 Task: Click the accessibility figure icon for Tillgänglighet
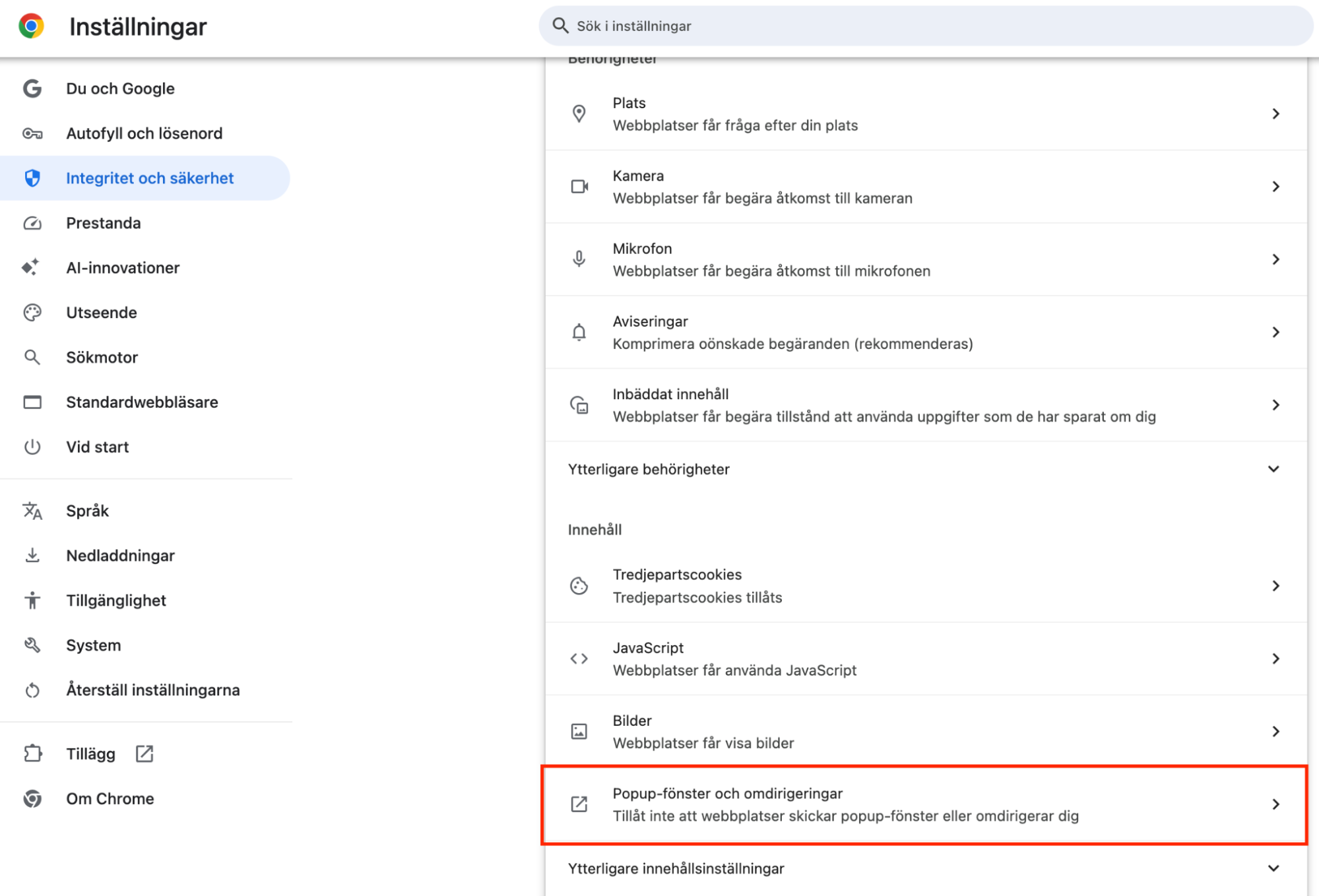32,600
